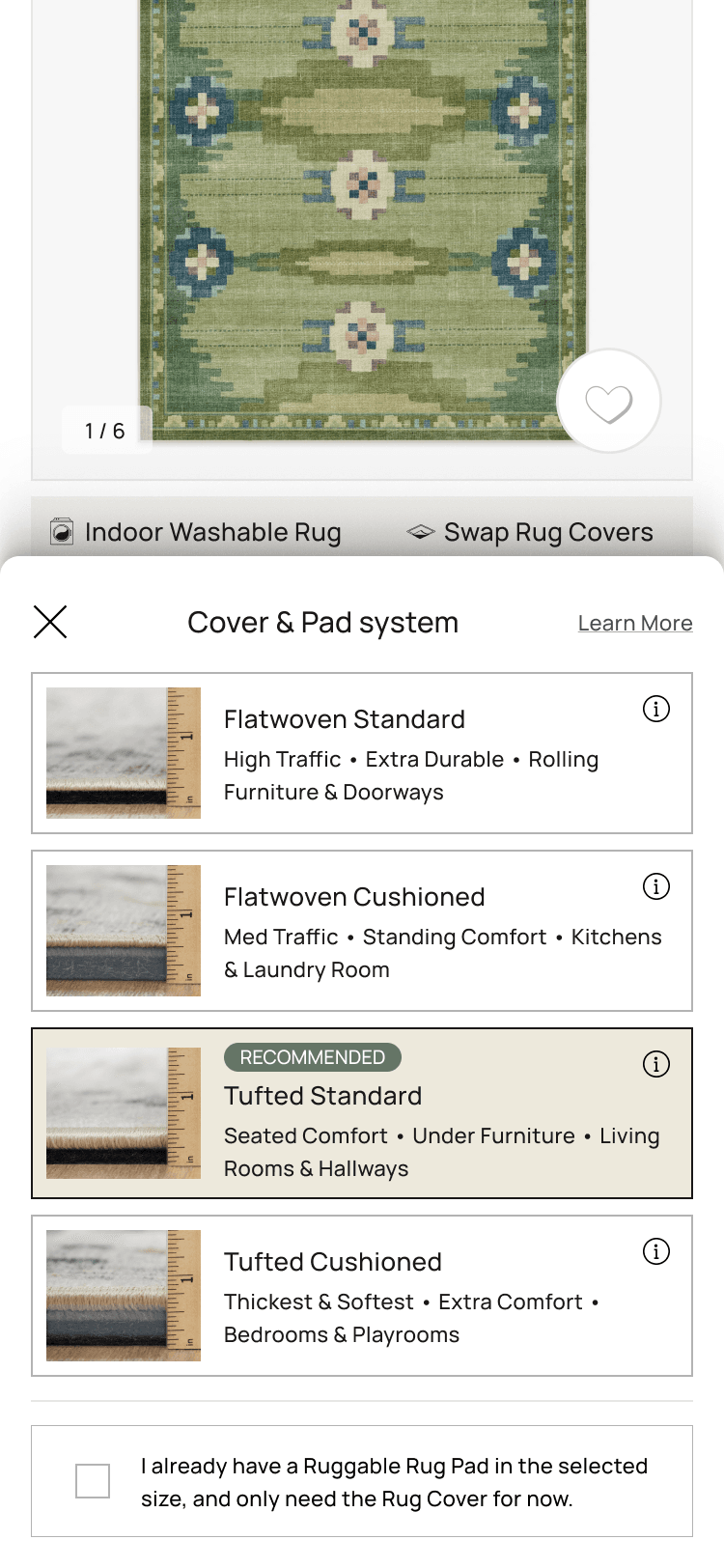Click the washing machine icon by Indoor Washable Rug
The image size is (724, 1568).
coord(62,532)
